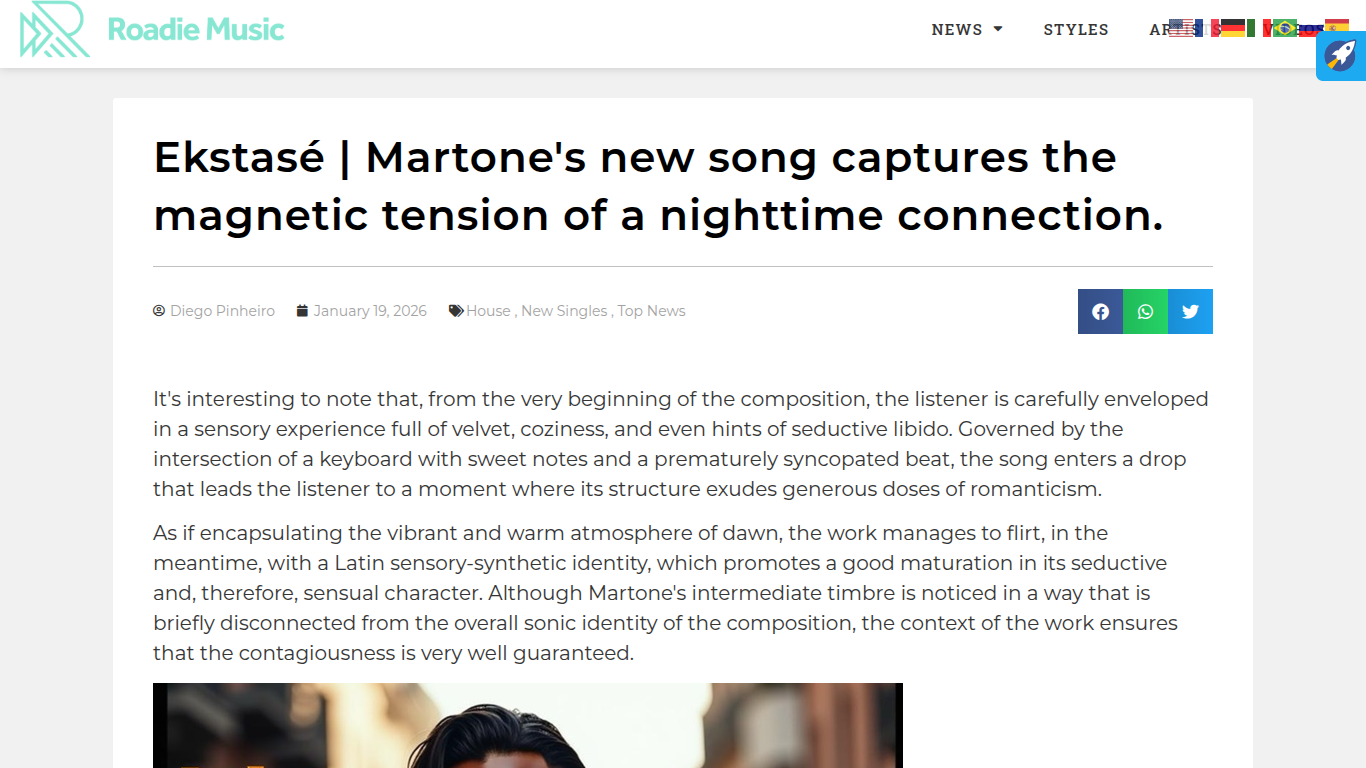
Task: Share article on Facebook
Action: click(1100, 311)
